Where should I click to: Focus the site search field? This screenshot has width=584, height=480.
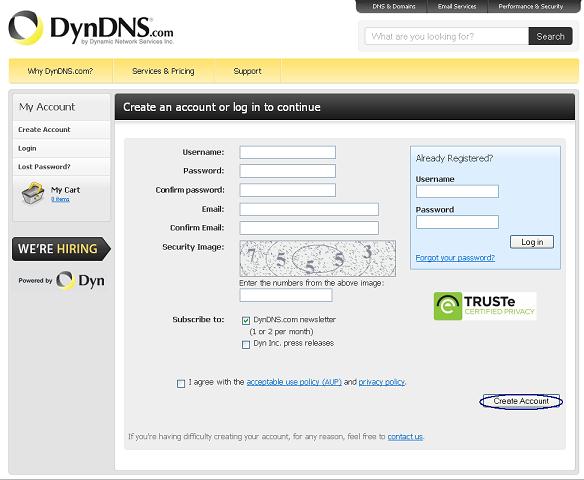click(447, 36)
